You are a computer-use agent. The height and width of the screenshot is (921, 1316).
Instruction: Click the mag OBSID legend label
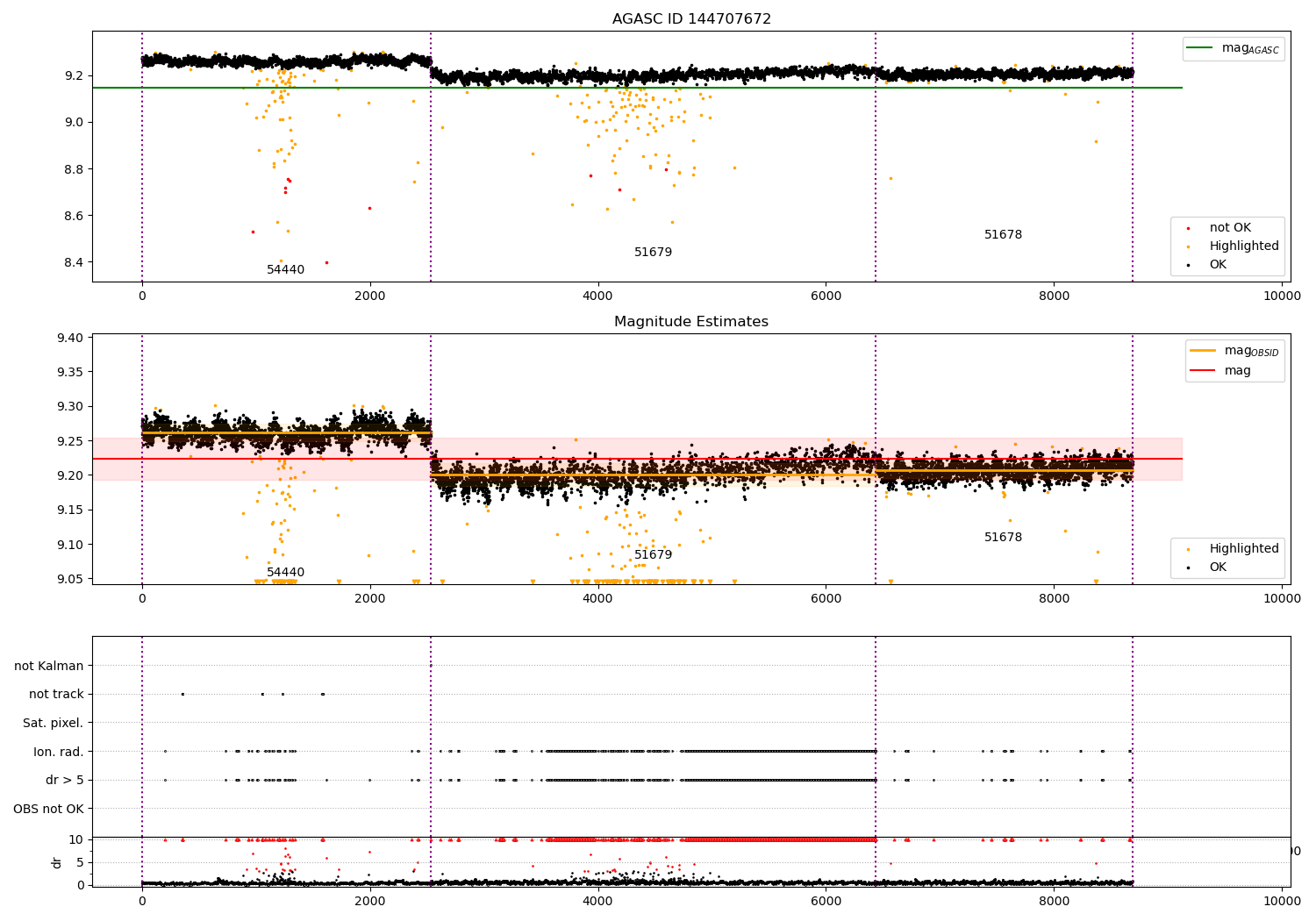click(1251, 351)
